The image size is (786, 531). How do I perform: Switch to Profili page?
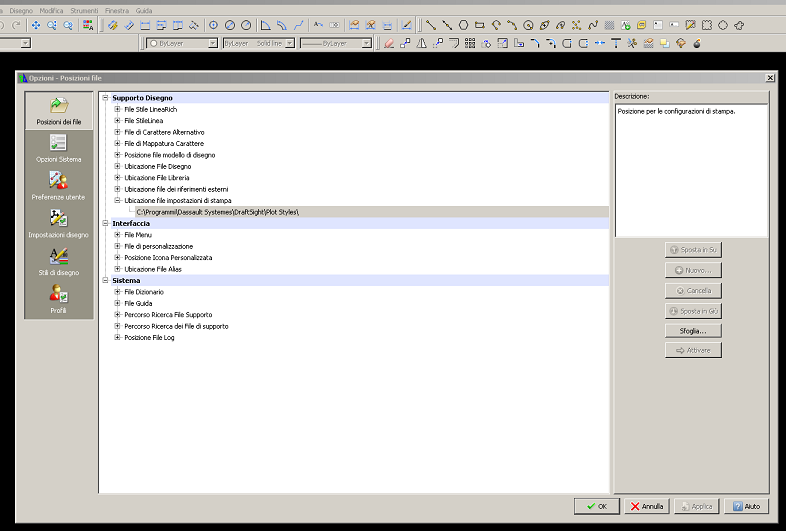pos(59,300)
